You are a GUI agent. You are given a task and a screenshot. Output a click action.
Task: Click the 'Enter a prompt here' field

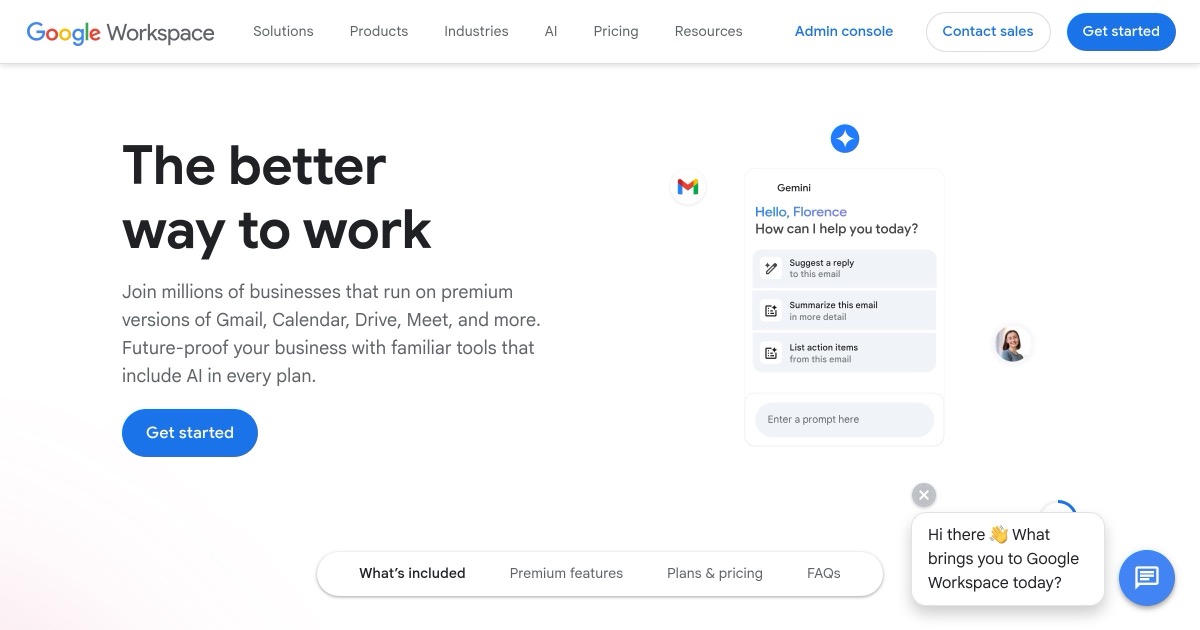843,419
